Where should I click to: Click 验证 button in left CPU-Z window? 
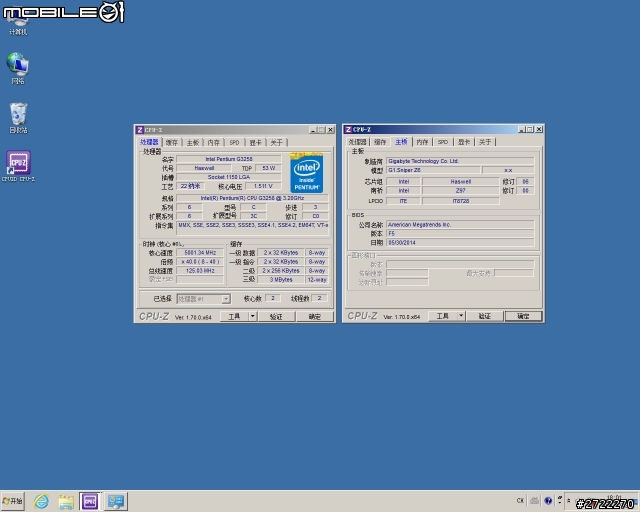(276, 316)
